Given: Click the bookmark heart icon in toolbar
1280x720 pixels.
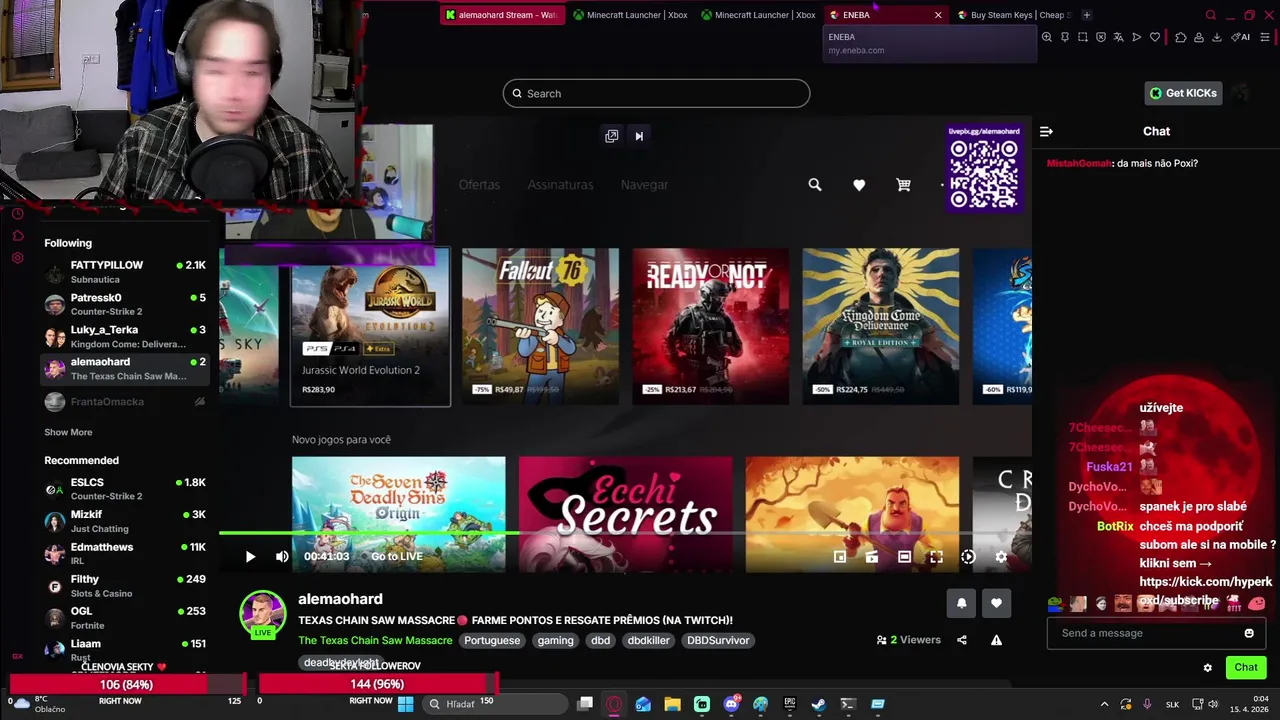Looking at the screenshot, I should pyautogui.click(x=1155, y=37).
